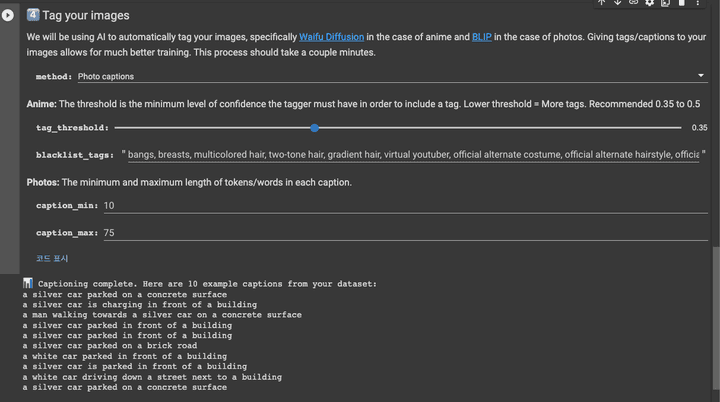This screenshot has height=402, width=720.
Task: Click the 코드 표시 show-code link
Action: click(x=53, y=258)
